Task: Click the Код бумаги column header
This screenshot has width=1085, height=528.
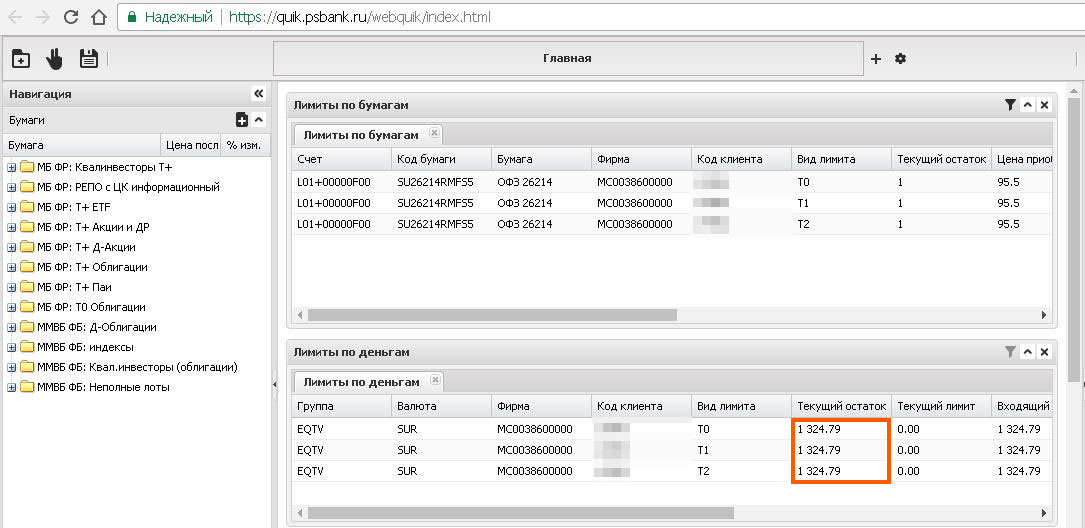Action: pyautogui.click(x=426, y=159)
